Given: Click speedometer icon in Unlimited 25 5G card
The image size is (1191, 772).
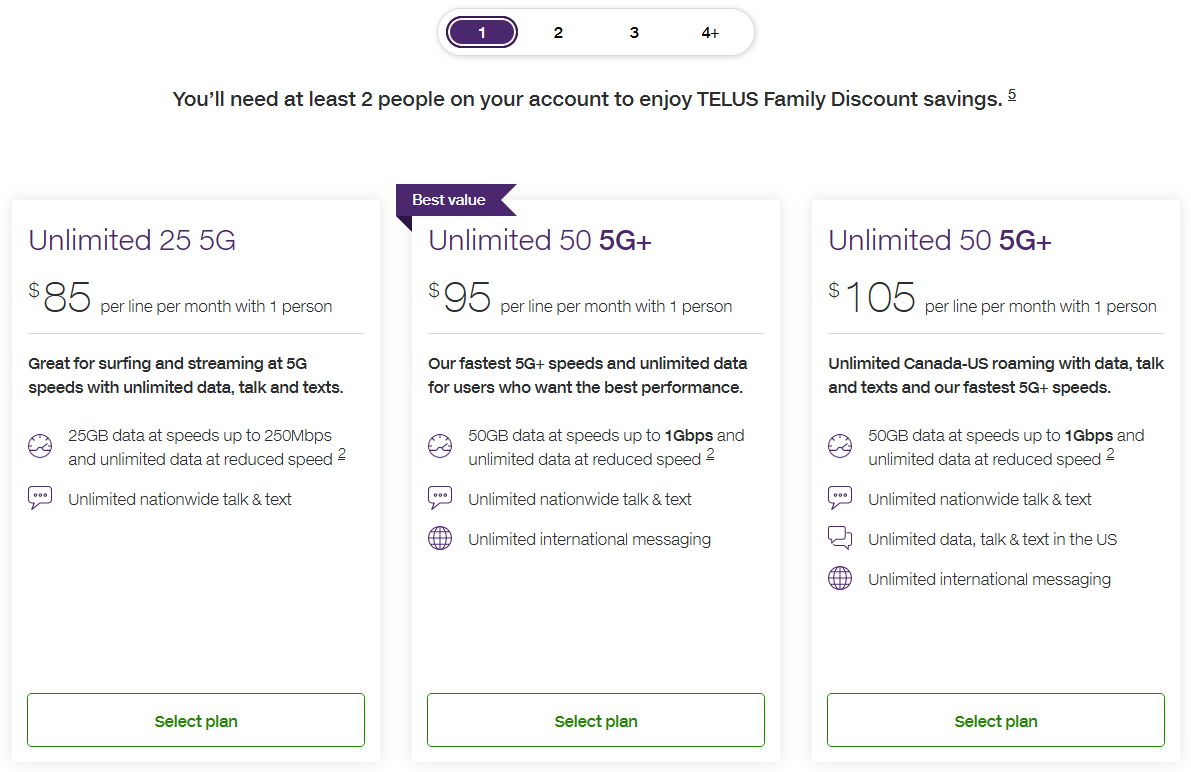Looking at the screenshot, I should pyautogui.click(x=40, y=447).
